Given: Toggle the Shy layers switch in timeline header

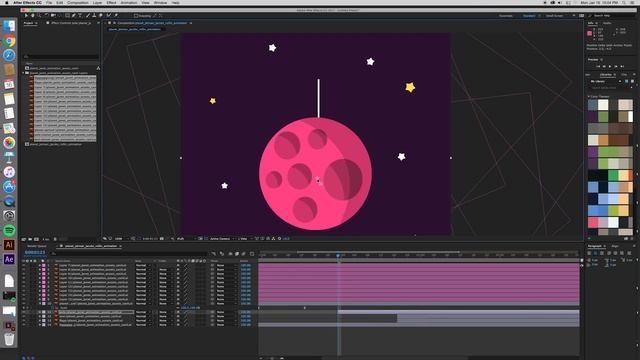Looking at the screenshot, I should pyautogui.click(x=231, y=253).
